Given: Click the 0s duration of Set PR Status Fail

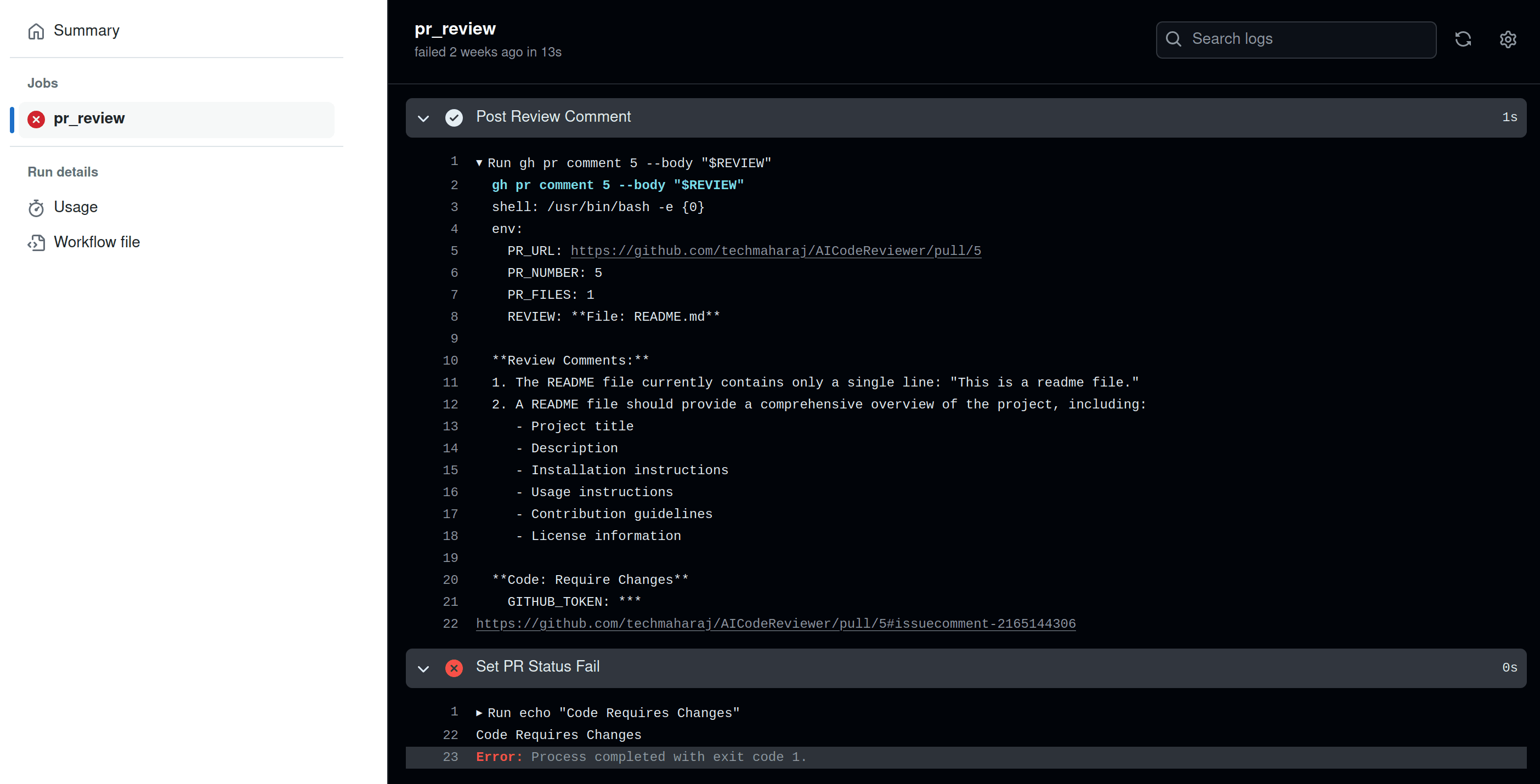Looking at the screenshot, I should click(x=1509, y=668).
